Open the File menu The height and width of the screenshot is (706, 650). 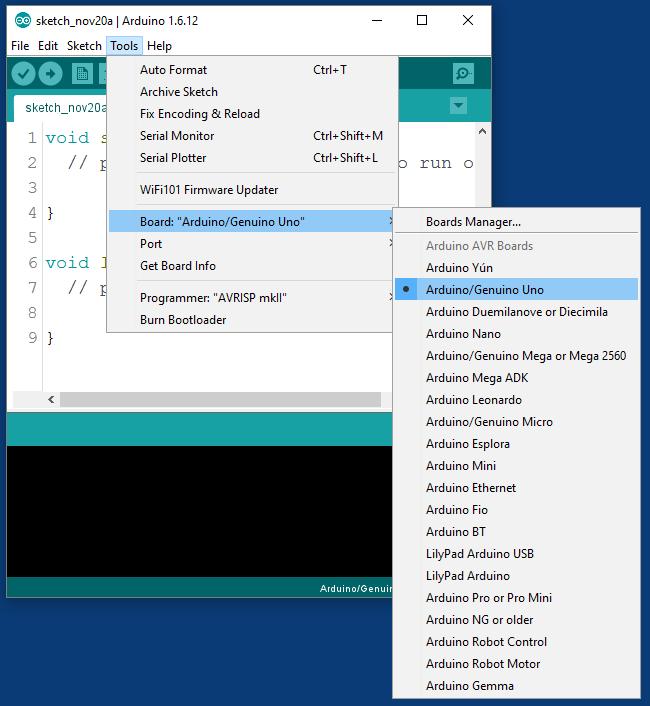tap(20, 46)
